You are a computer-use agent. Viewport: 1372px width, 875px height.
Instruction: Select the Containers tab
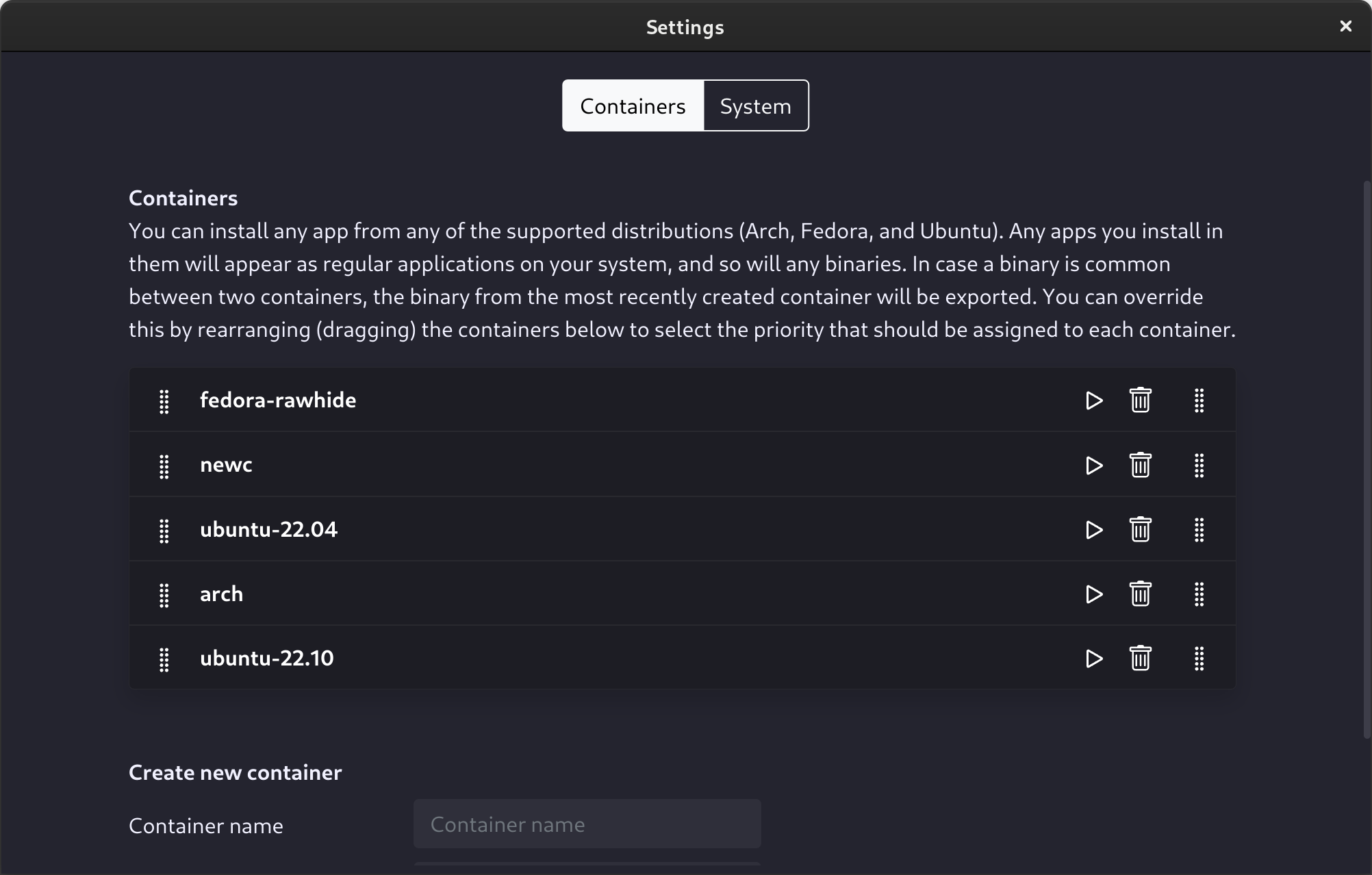point(633,106)
